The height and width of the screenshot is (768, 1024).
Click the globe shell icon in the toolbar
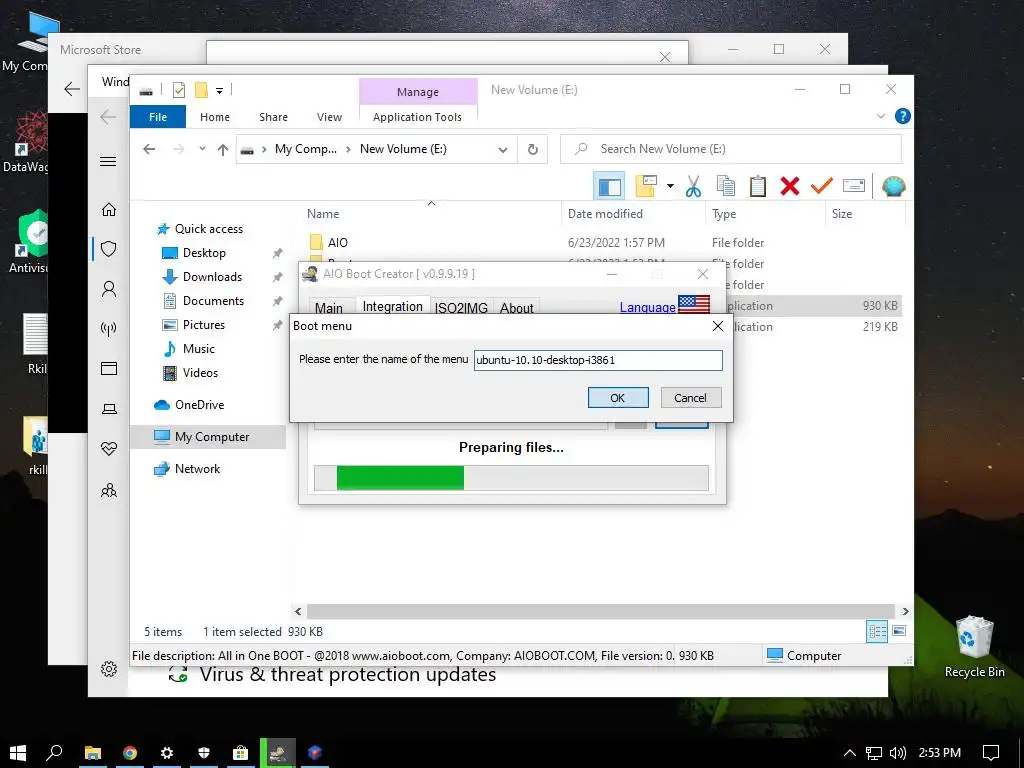[893, 187]
